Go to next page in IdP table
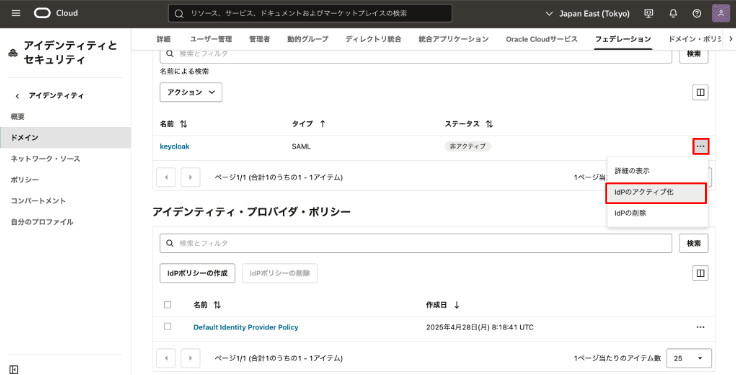The height and width of the screenshot is (375, 736). coord(190,177)
